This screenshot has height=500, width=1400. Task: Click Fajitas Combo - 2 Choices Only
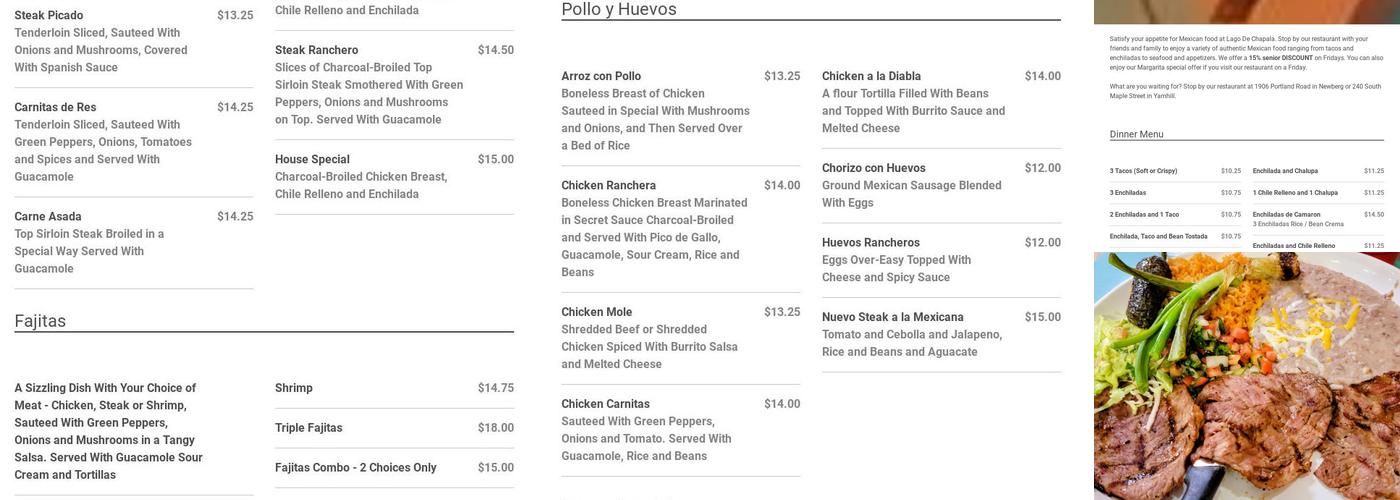(x=356, y=468)
